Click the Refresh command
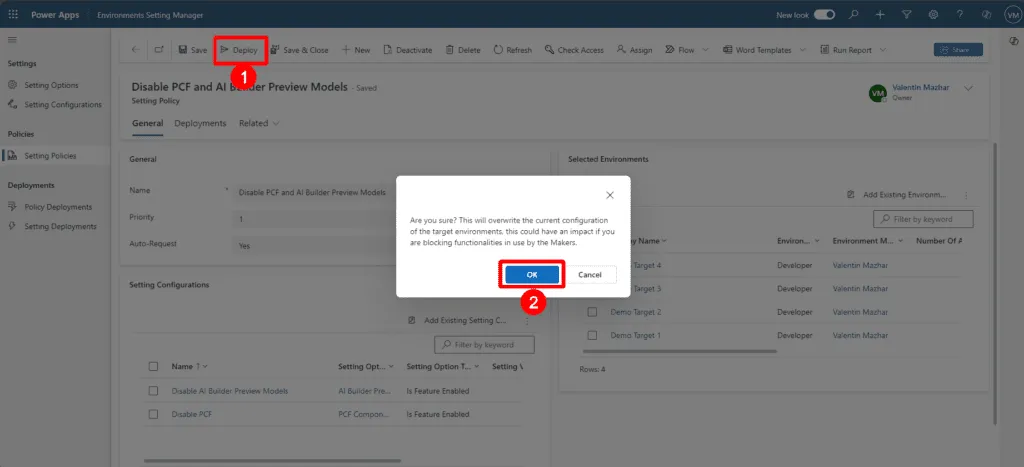 [513, 50]
